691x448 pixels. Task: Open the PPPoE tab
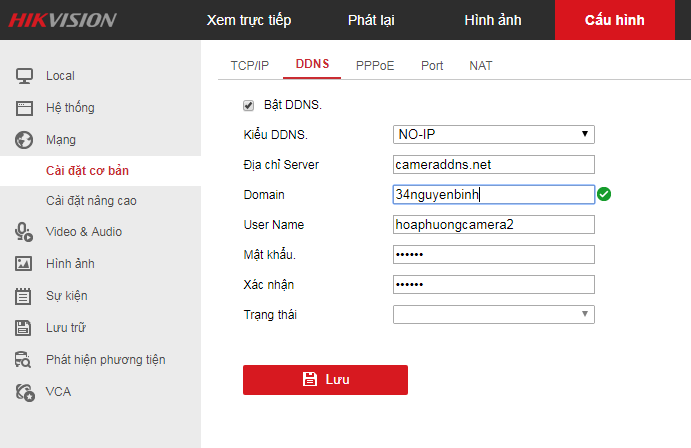(375, 66)
